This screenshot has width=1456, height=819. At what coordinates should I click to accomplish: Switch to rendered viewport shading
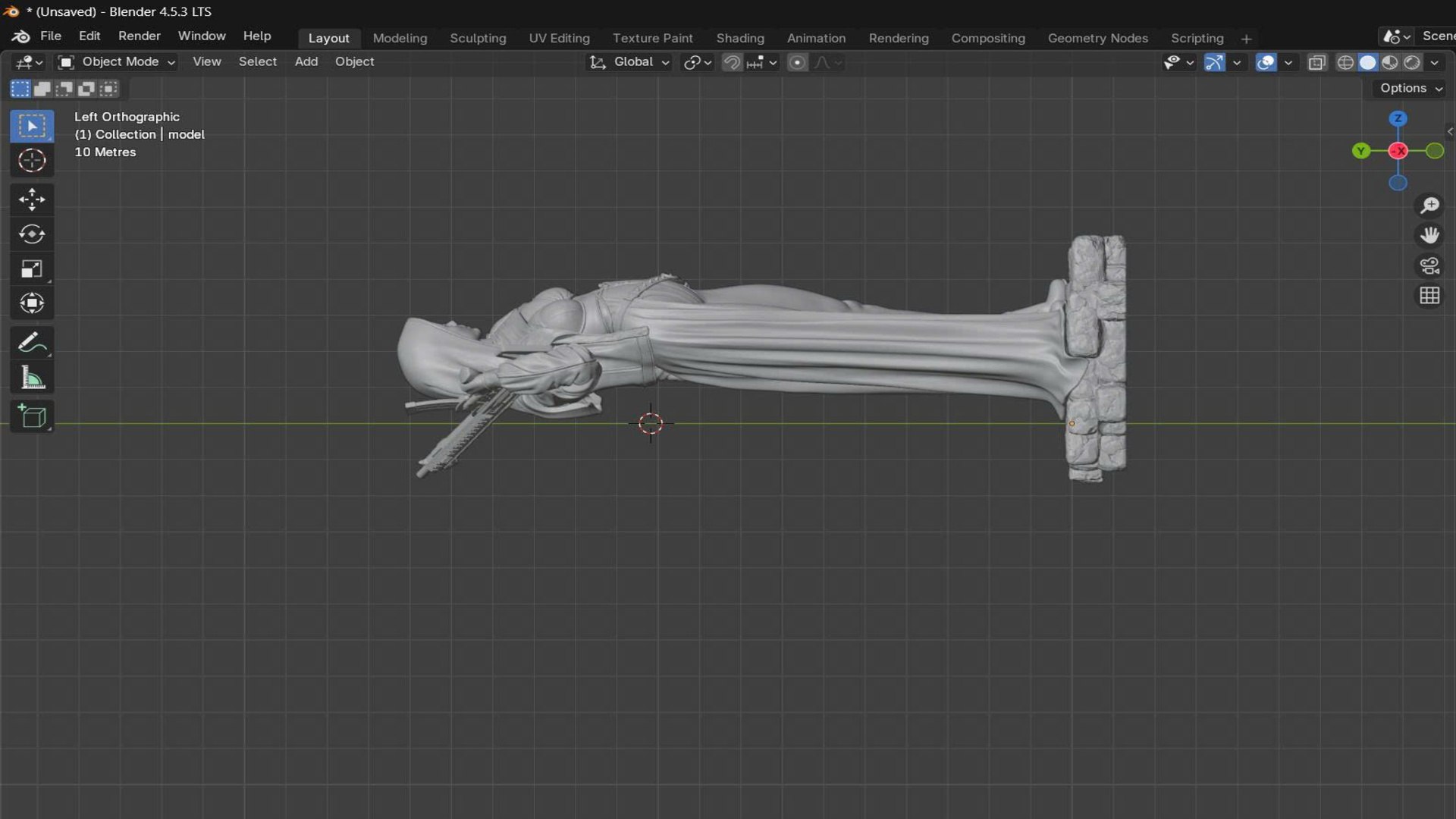1411,62
